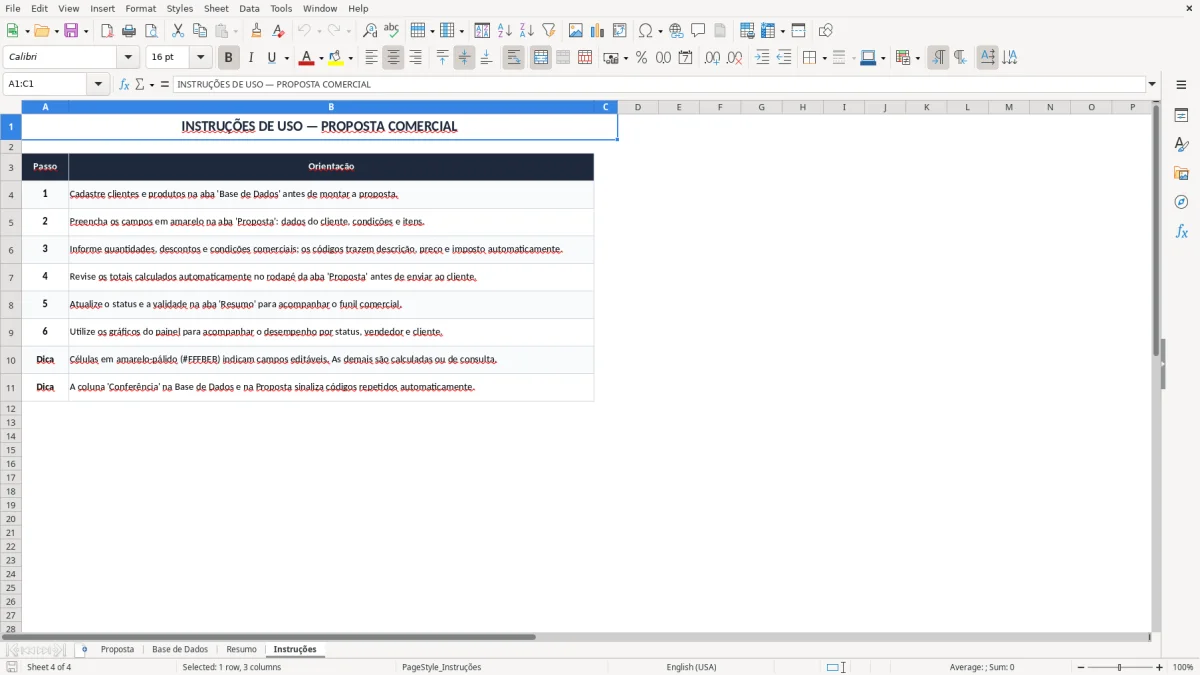
Task: Toggle Wrap Text button
Action: coord(514,58)
